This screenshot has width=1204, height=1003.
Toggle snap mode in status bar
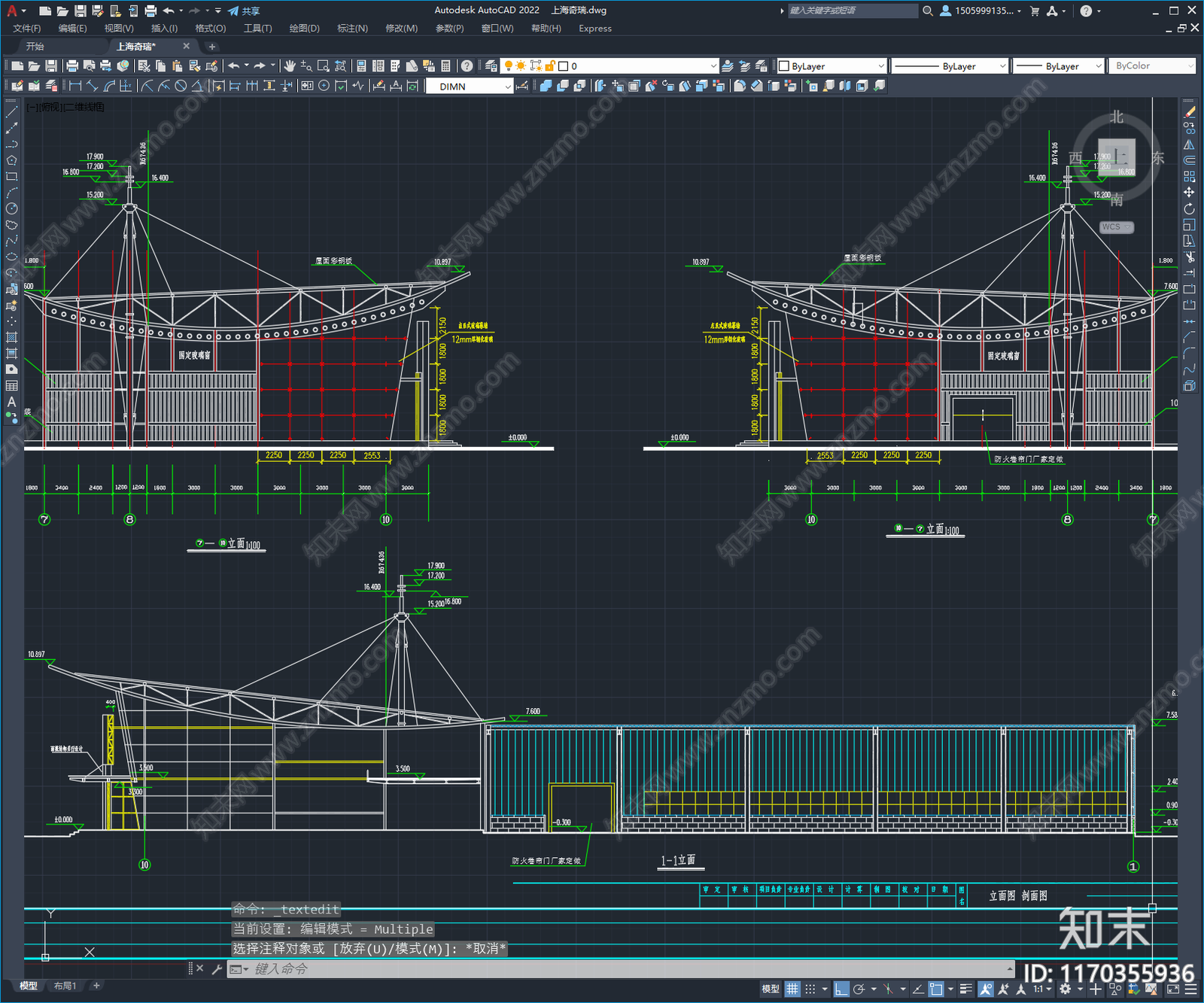coord(810,989)
